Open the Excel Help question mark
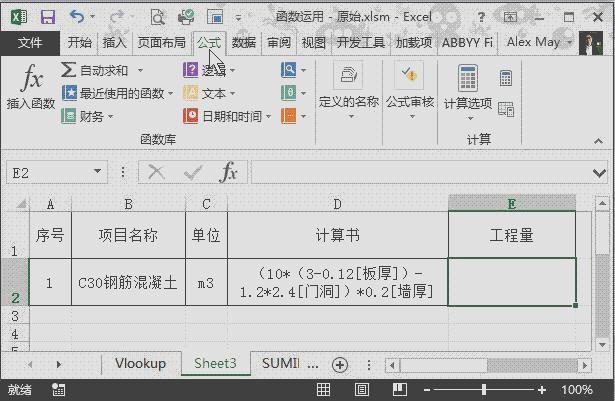 click(x=481, y=17)
